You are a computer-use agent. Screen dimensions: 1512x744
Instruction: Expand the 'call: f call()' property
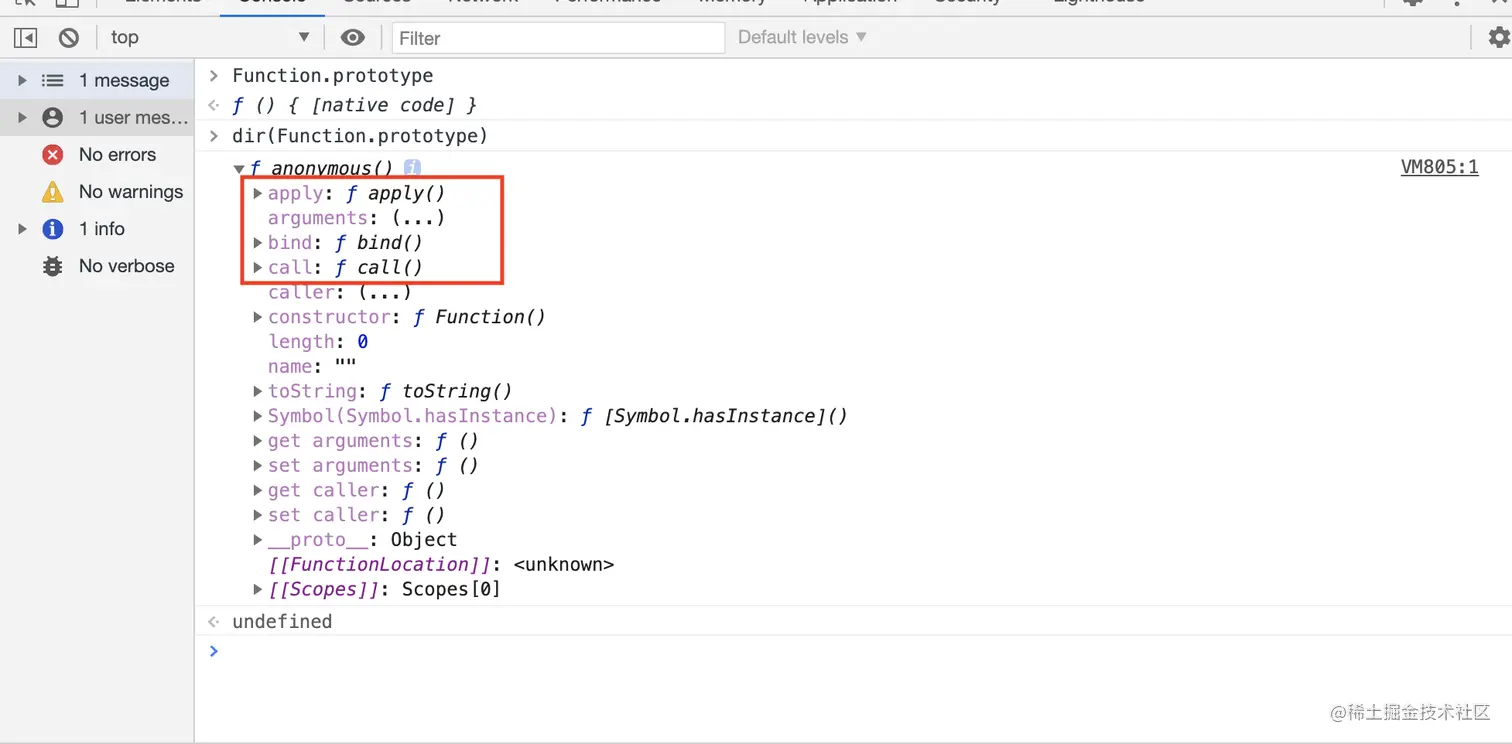258,267
